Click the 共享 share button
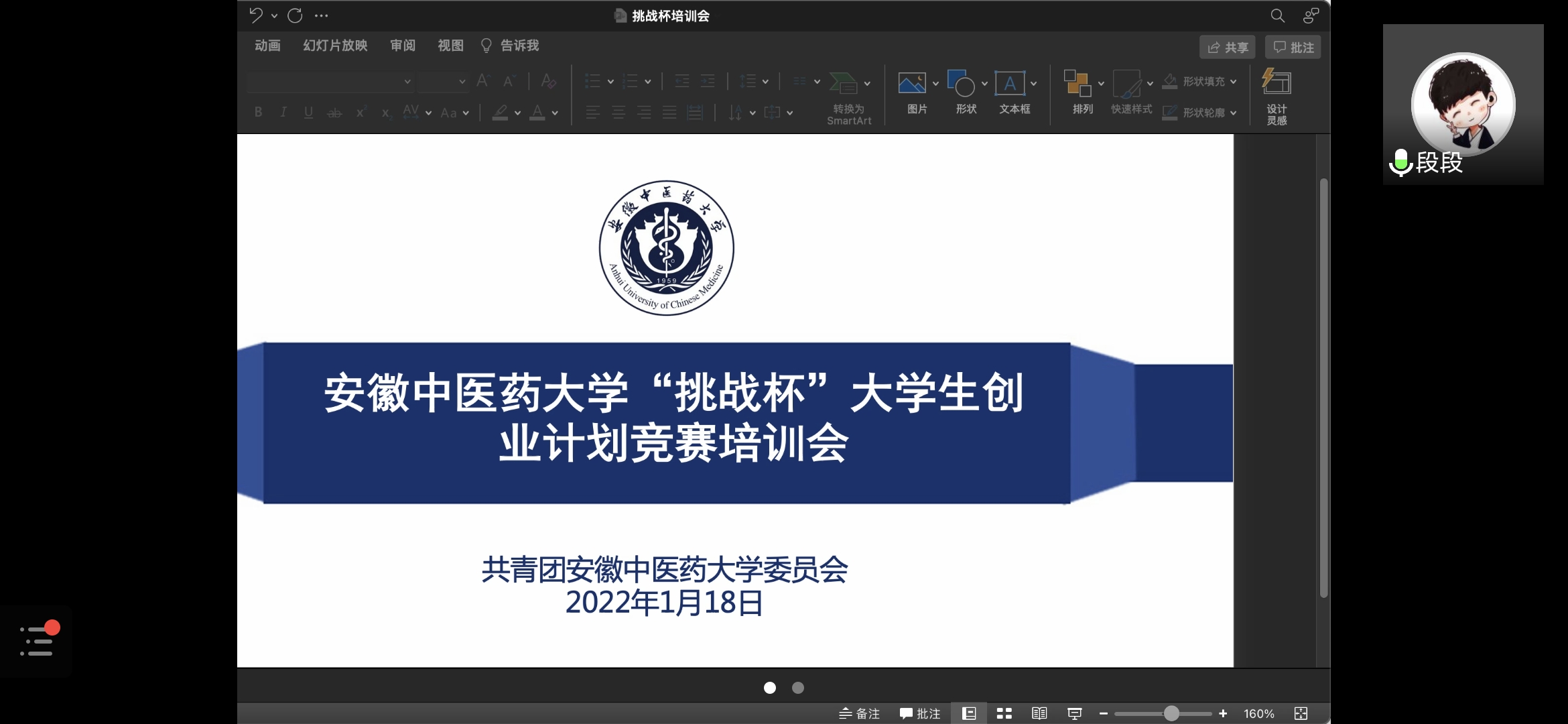Image resolution: width=1568 pixels, height=724 pixels. pyautogui.click(x=1228, y=48)
